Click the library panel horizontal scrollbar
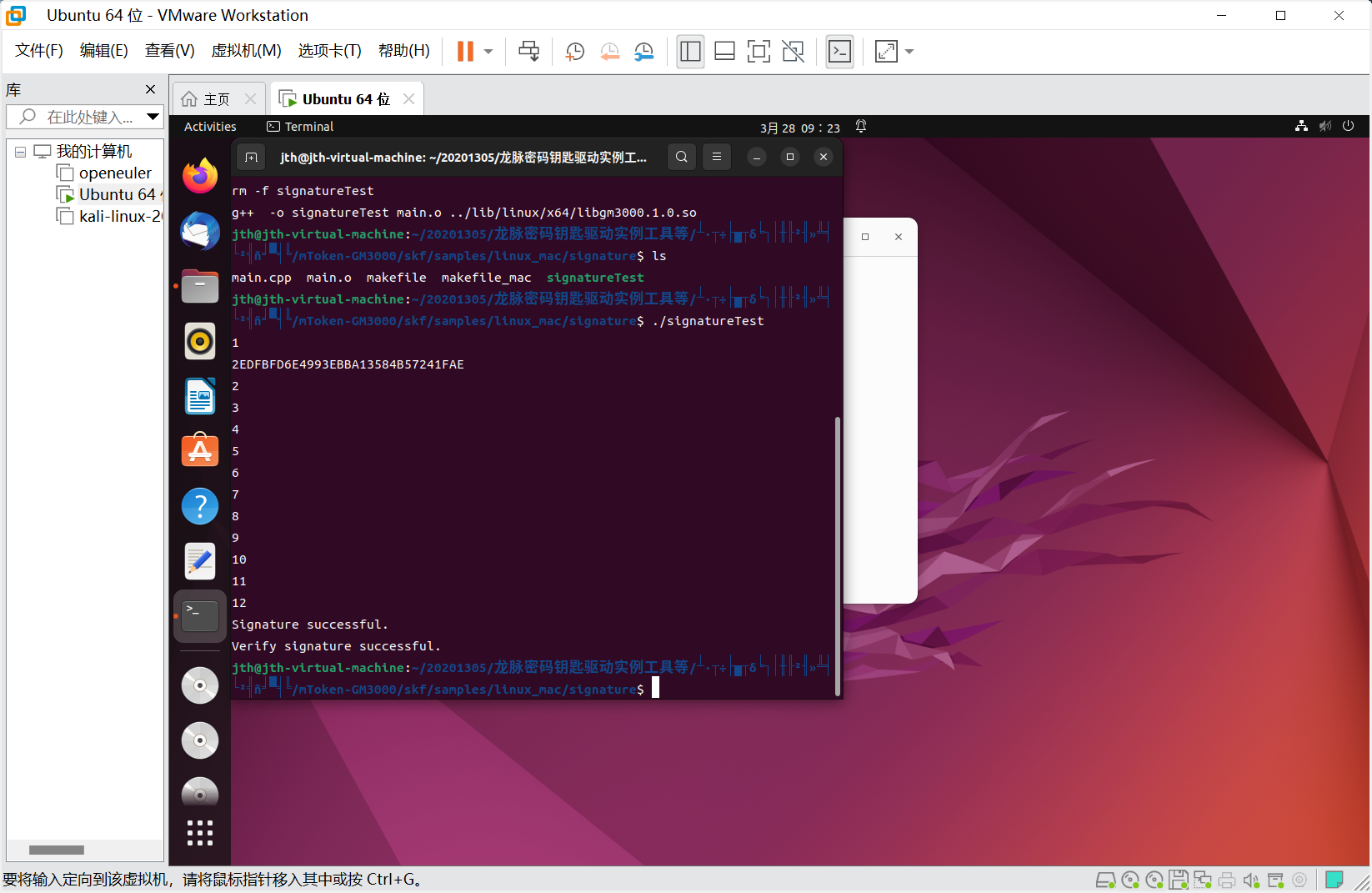The image size is (1372, 893). [57, 850]
